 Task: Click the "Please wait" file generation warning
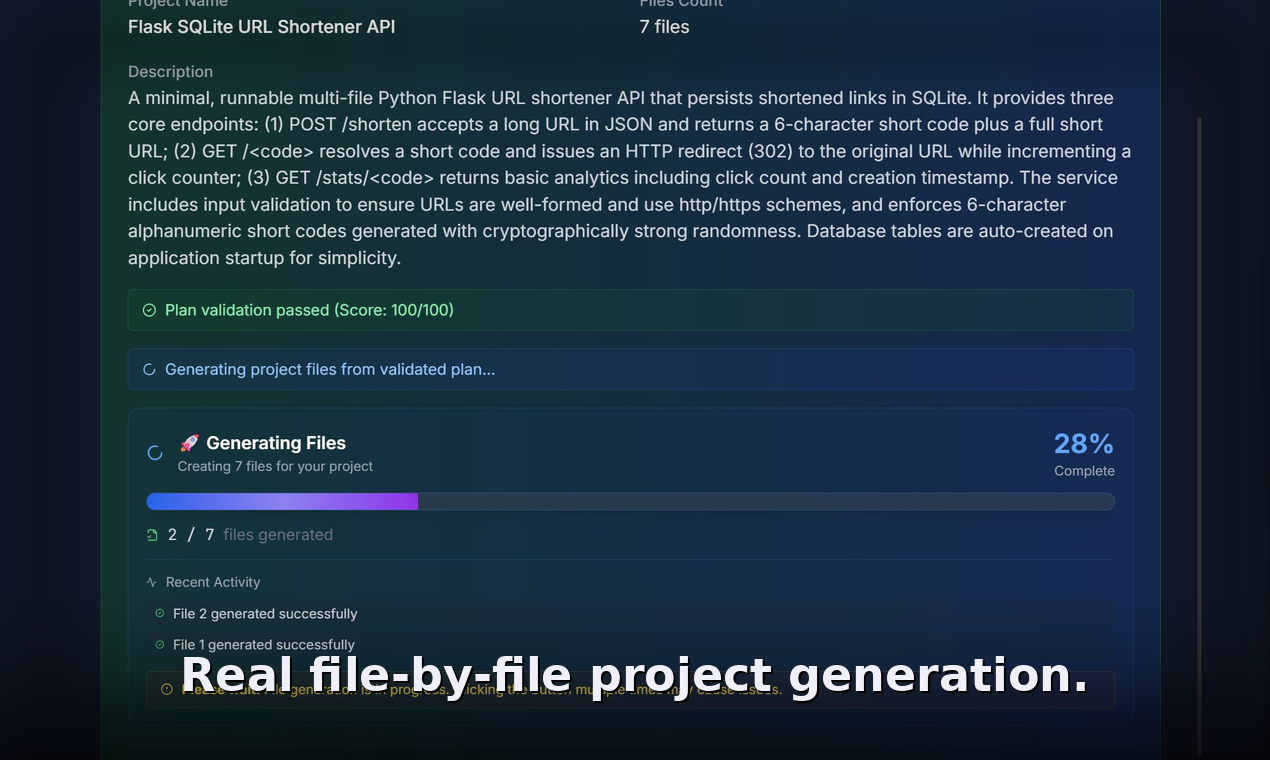(630, 689)
